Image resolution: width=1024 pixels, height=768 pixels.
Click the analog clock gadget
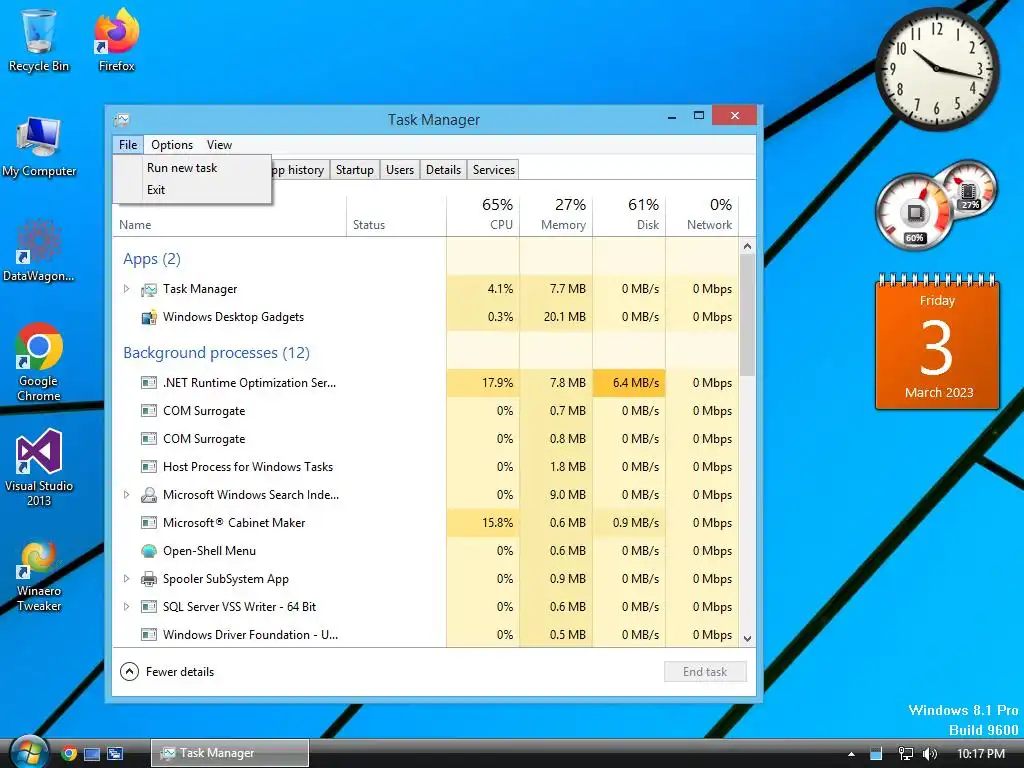(x=936, y=68)
